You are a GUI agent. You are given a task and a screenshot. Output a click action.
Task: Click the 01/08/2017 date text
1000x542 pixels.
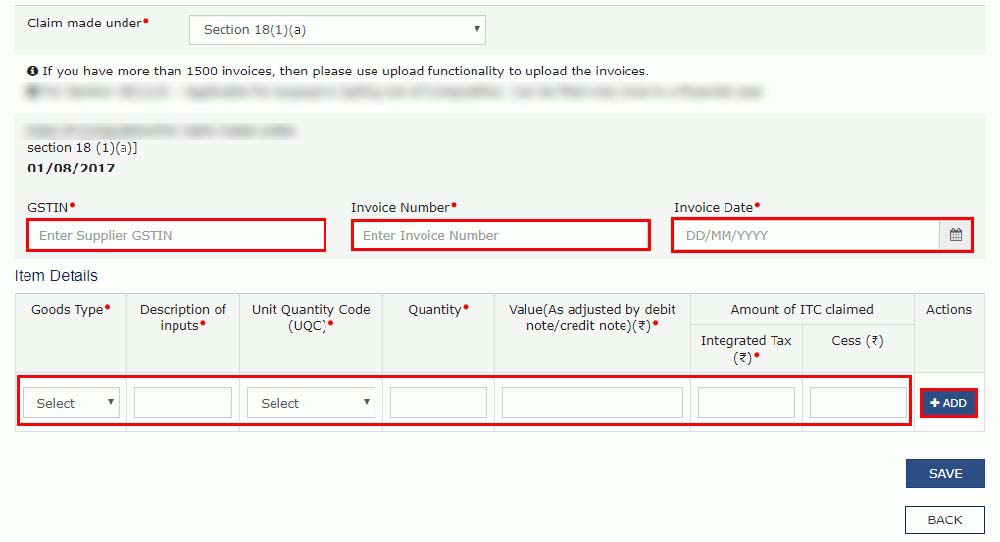tap(71, 168)
